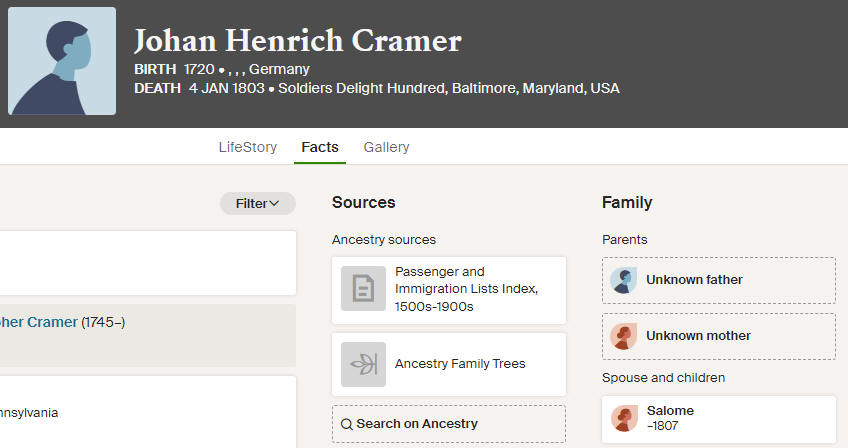Click the Search on Ancestry button
This screenshot has width=848, height=448.
(x=449, y=424)
